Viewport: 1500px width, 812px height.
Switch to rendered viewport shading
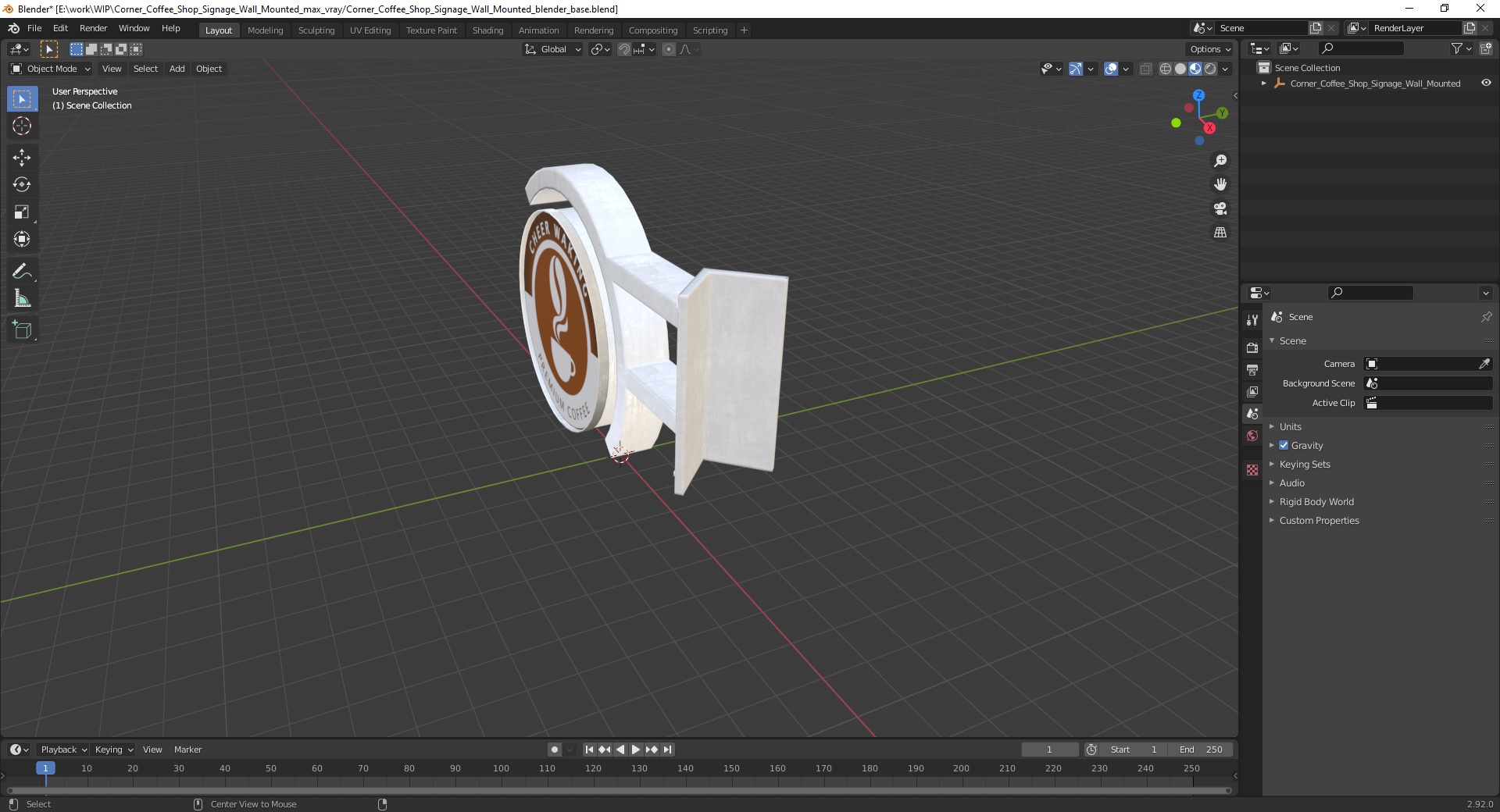click(1210, 69)
